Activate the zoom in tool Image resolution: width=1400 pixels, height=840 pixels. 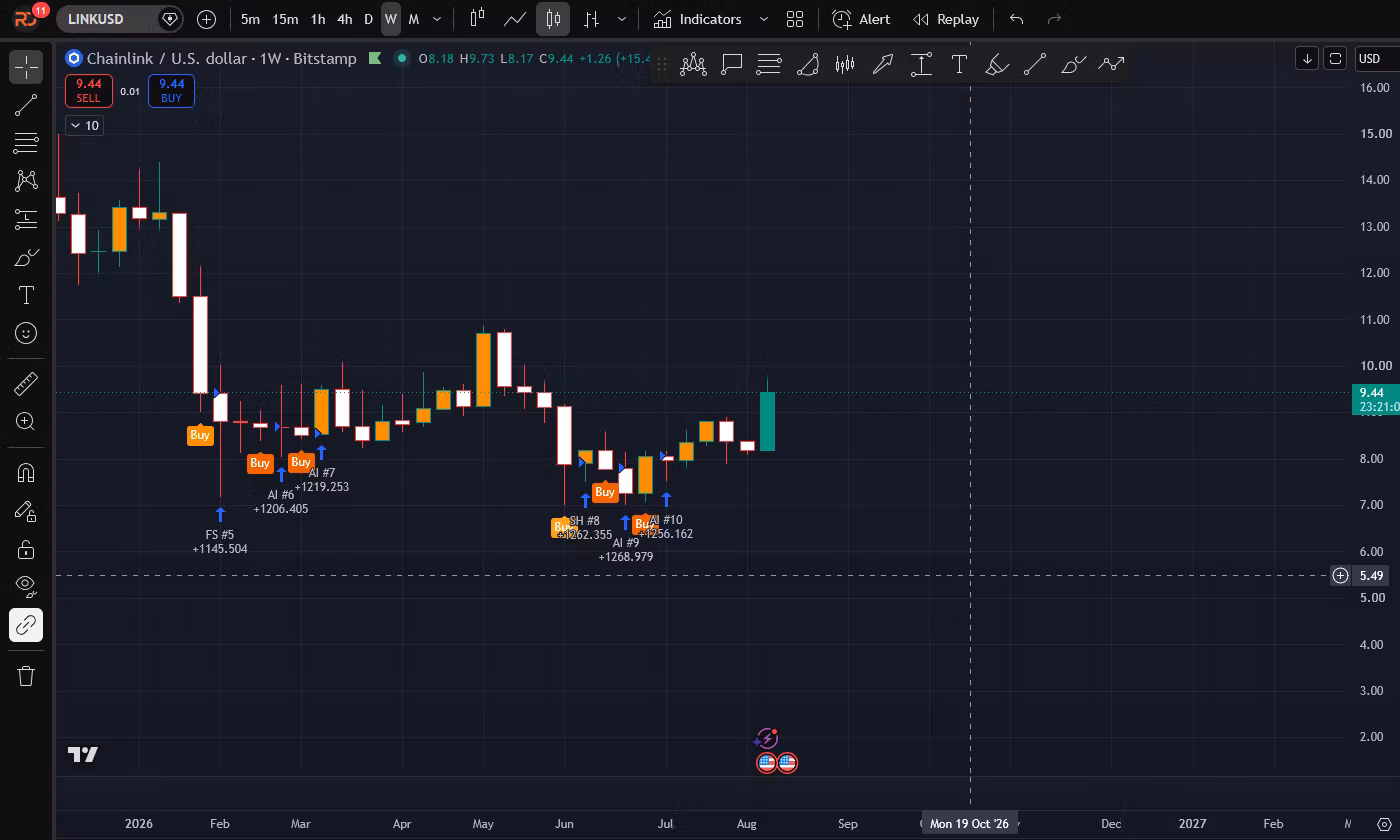click(x=26, y=421)
